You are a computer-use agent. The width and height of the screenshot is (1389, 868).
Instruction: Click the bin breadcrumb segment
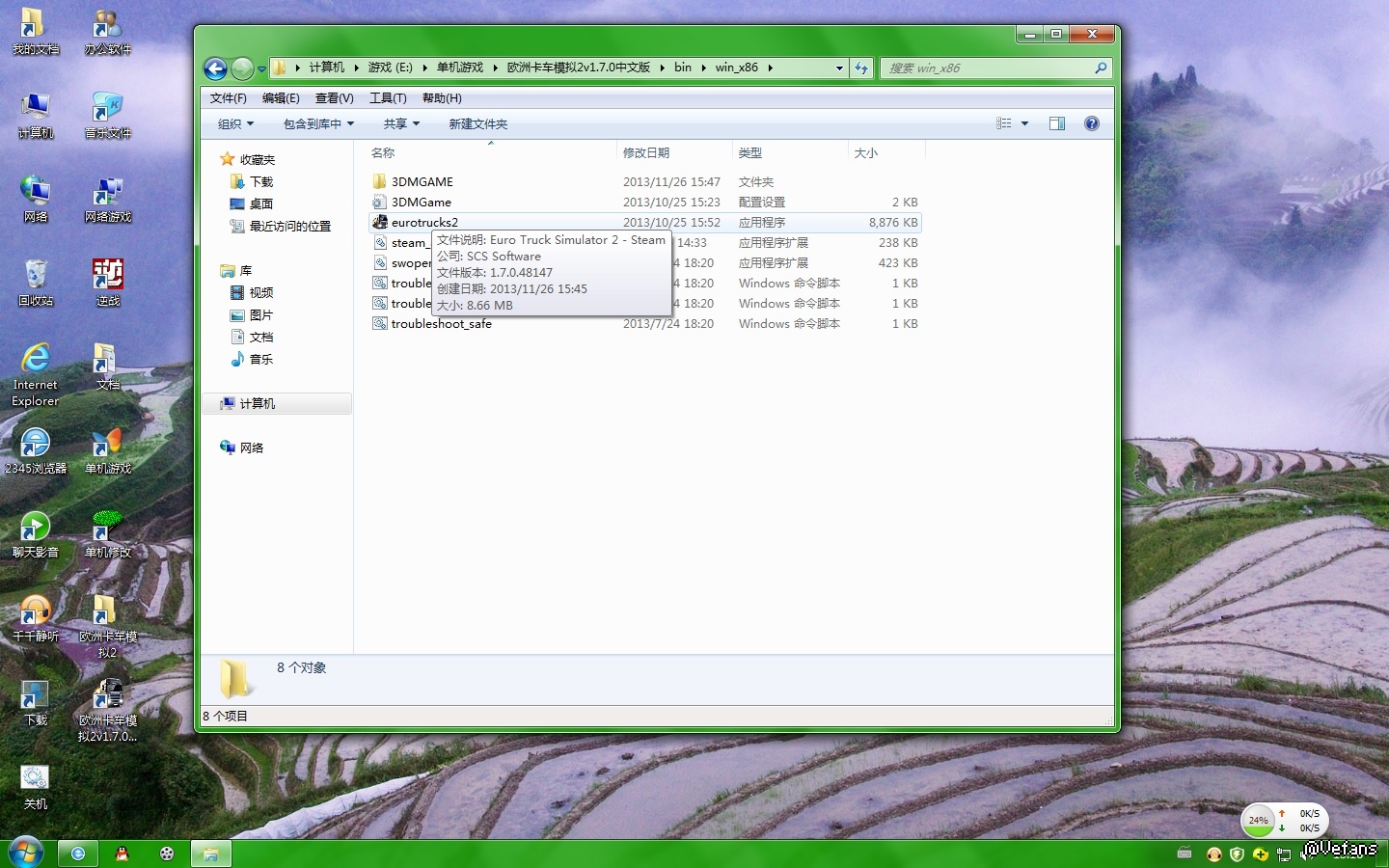pos(683,68)
